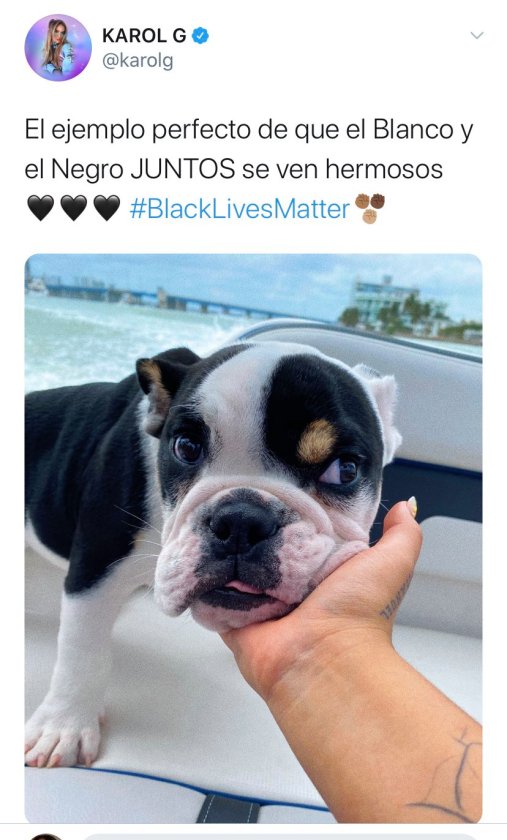
Task: Click the third black heart emoji
Action: (x=107, y=208)
